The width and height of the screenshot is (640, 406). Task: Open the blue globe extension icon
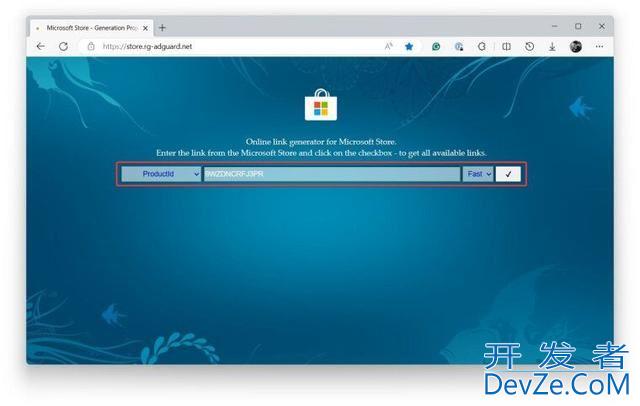(459, 47)
